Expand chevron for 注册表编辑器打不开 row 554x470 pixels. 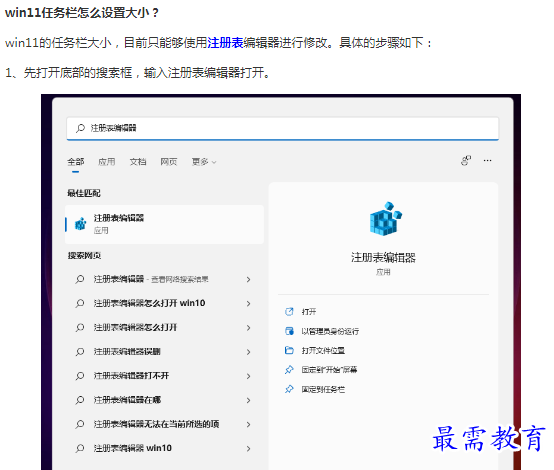(248, 376)
